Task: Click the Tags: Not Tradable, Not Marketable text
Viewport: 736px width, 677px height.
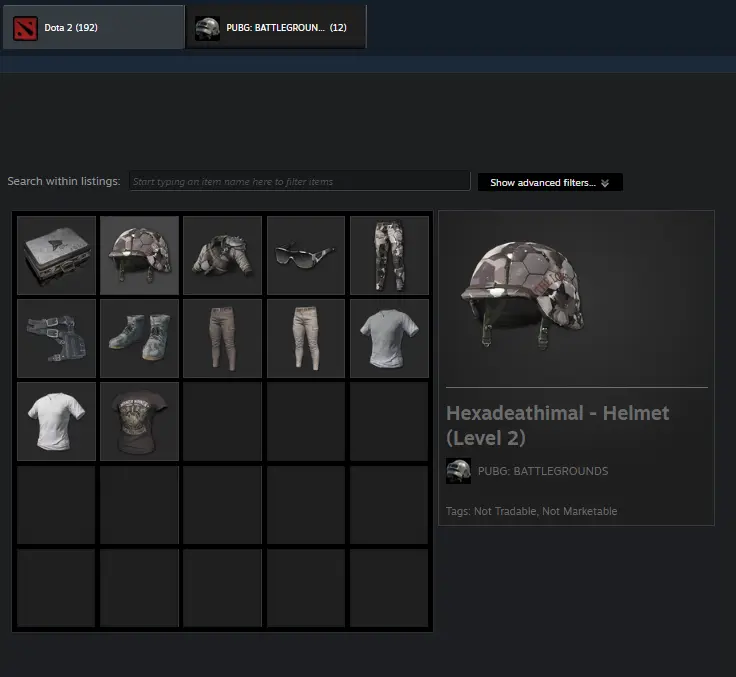Action: (531, 511)
